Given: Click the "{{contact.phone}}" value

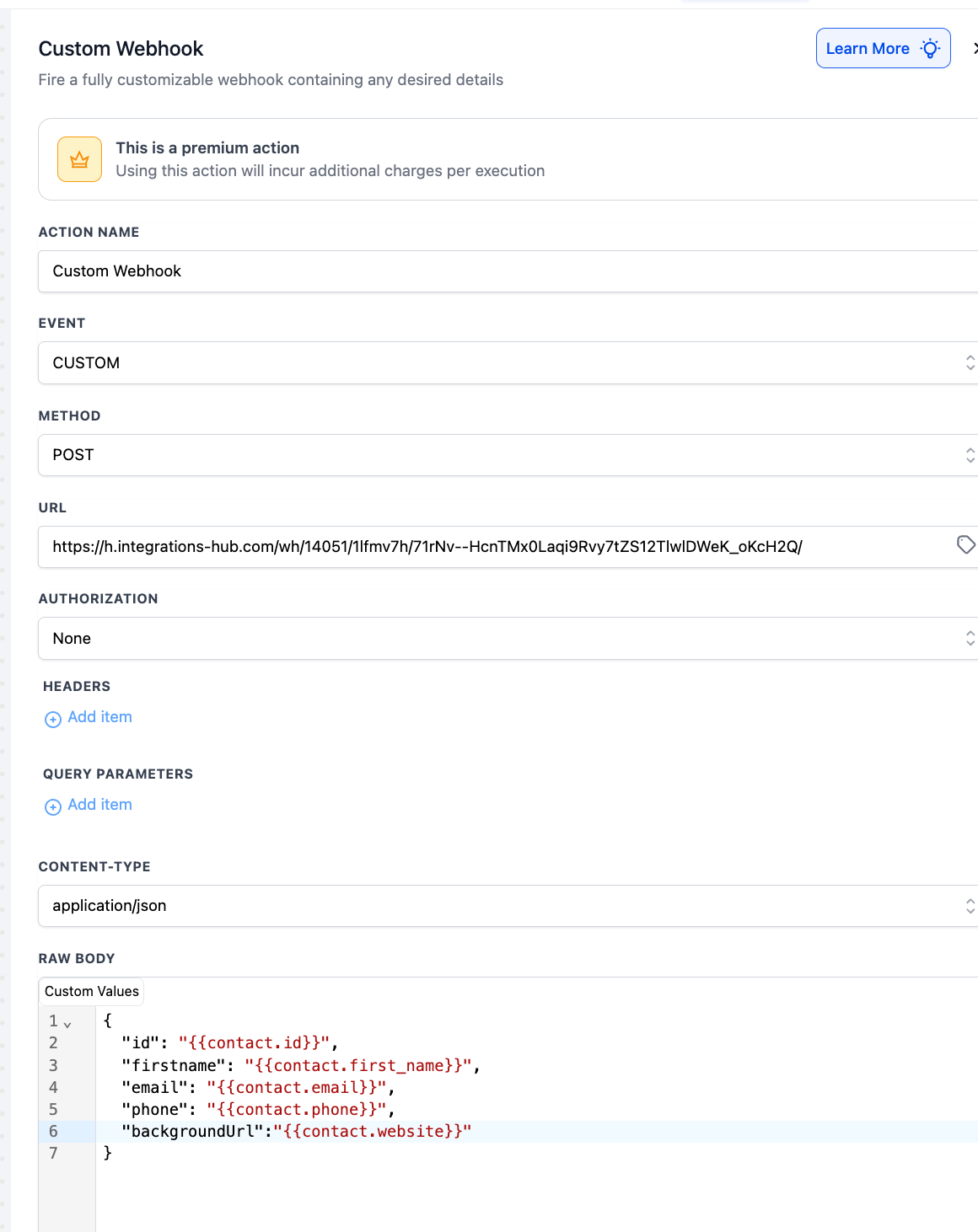Looking at the screenshot, I should point(296,1110).
